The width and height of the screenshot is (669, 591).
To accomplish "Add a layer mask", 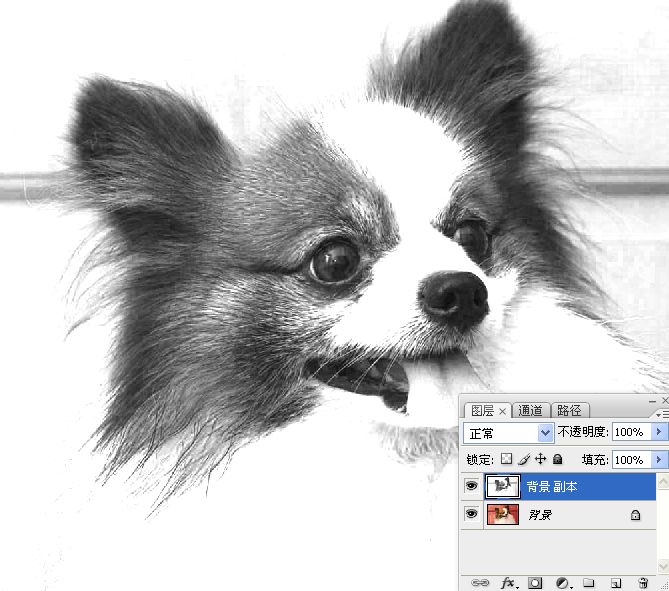I will [x=535, y=583].
